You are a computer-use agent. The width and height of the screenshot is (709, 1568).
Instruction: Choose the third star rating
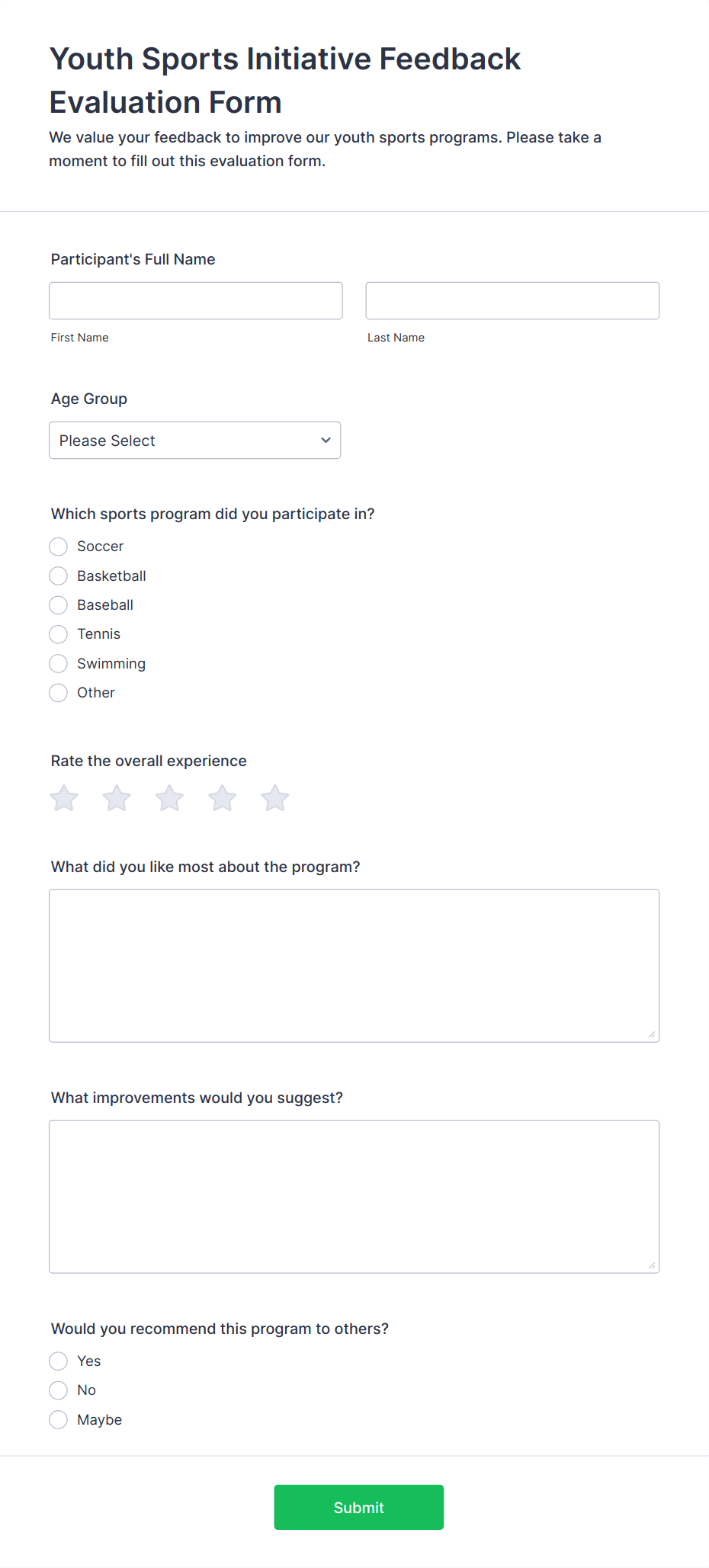coord(169,798)
